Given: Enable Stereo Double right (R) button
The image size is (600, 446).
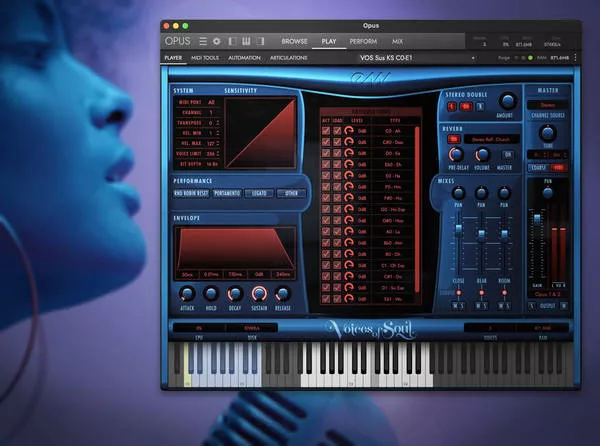Looking at the screenshot, I should click(480, 107).
